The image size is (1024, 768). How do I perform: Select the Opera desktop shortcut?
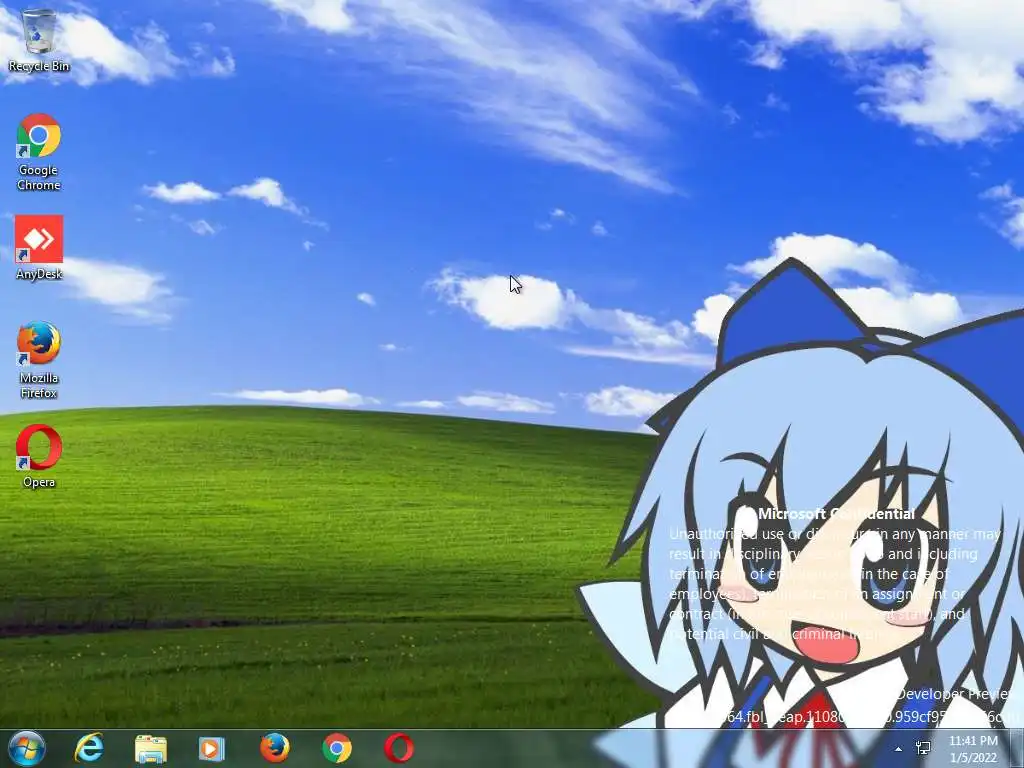tap(39, 456)
